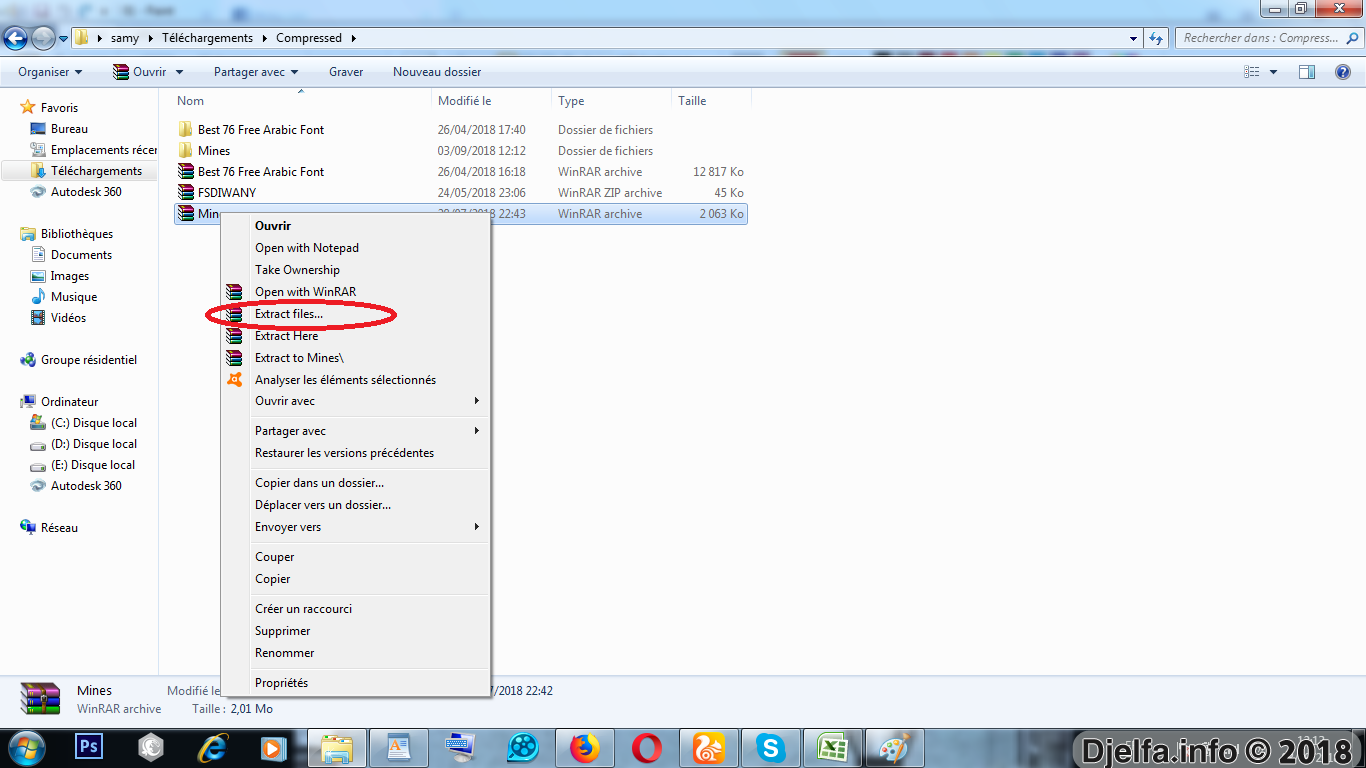Click samy in the address breadcrumb
The height and width of the screenshot is (768, 1366).
coord(125,38)
